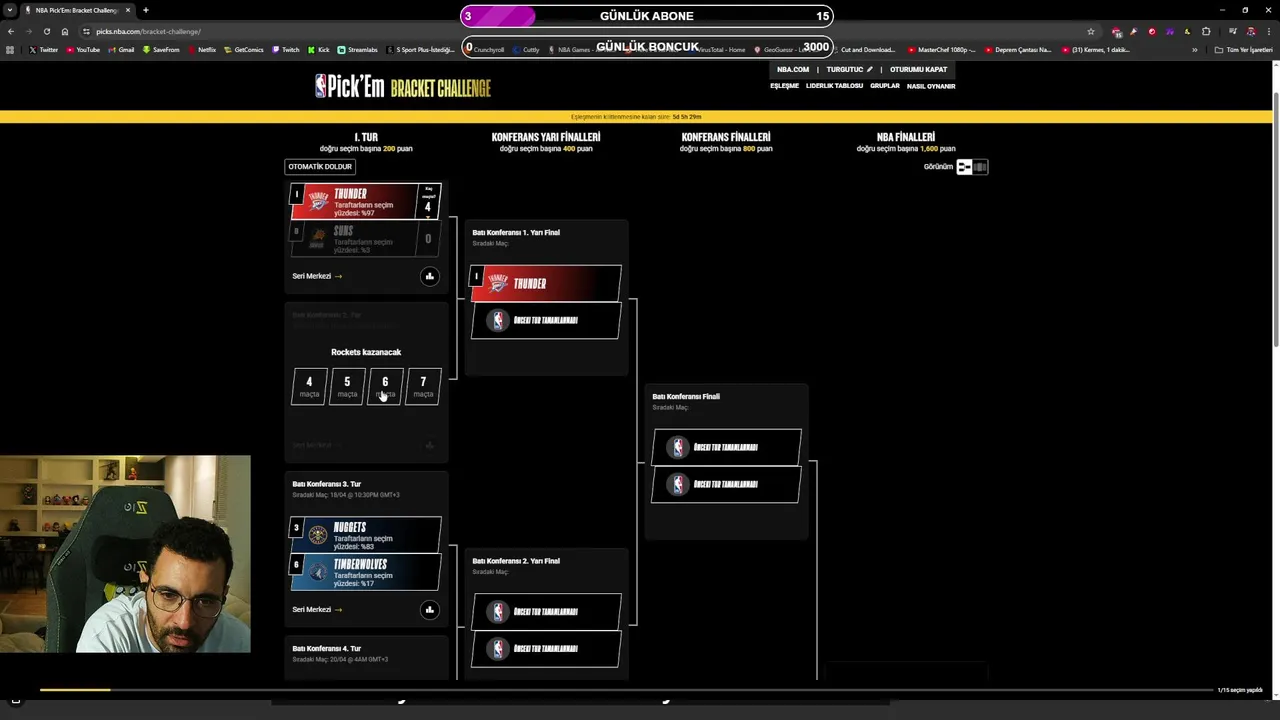This screenshot has height=720, width=1280.
Task: Click the 'Rockets kazanacak' text
Action: click(x=366, y=352)
